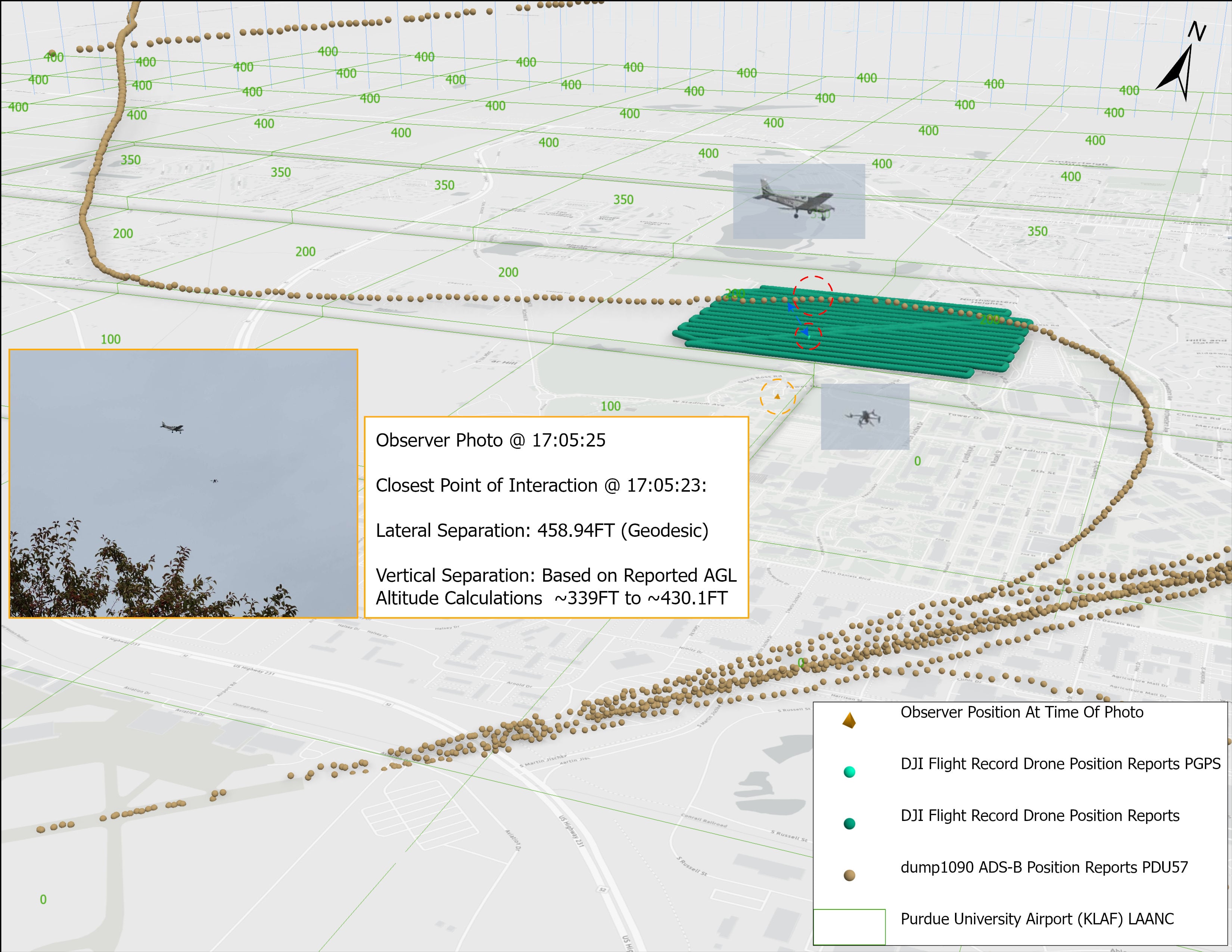
Task: Click the Observer Position At Time Of Photo label
Action: click(x=1021, y=712)
